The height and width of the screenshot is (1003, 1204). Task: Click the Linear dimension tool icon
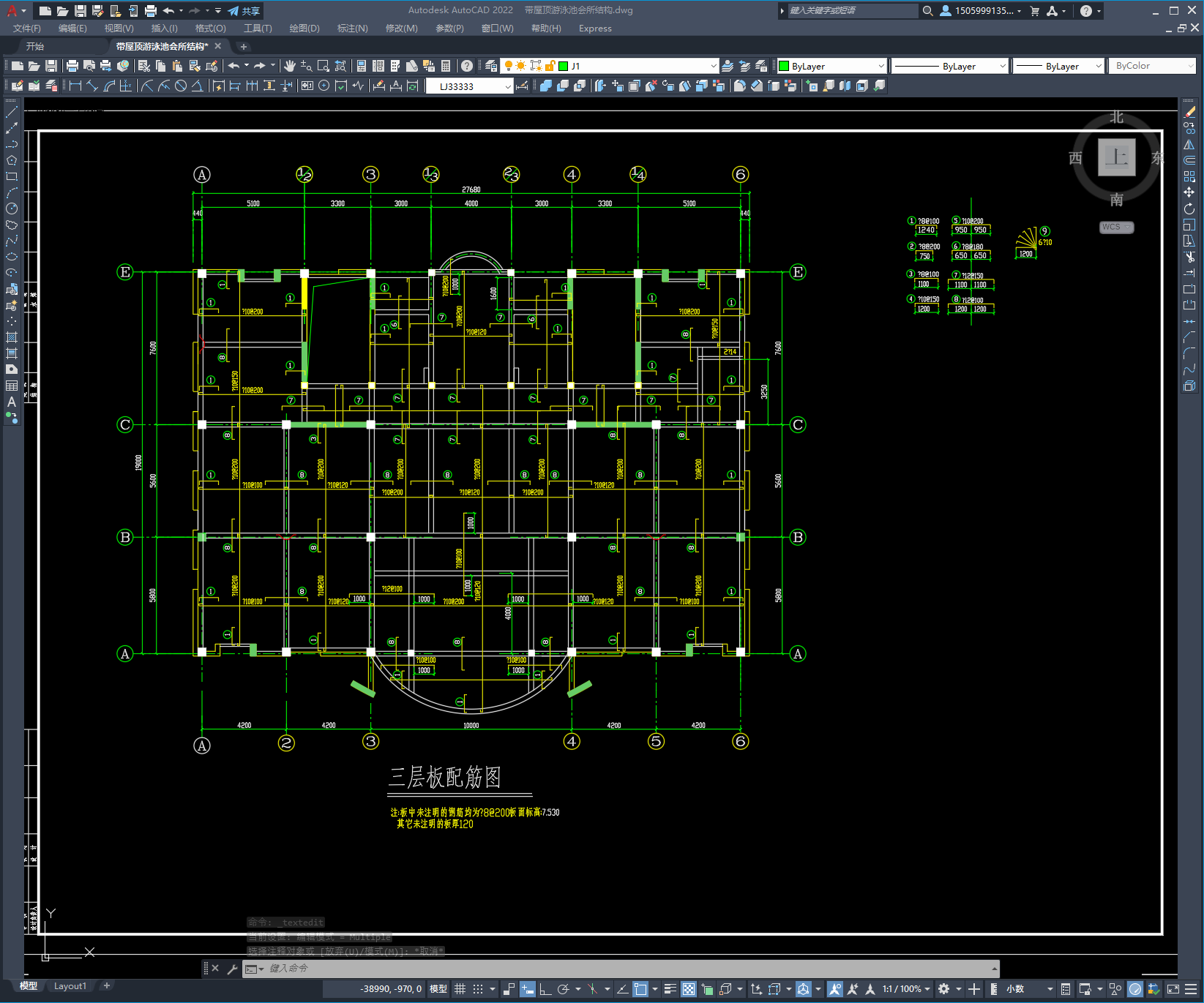click(75, 86)
